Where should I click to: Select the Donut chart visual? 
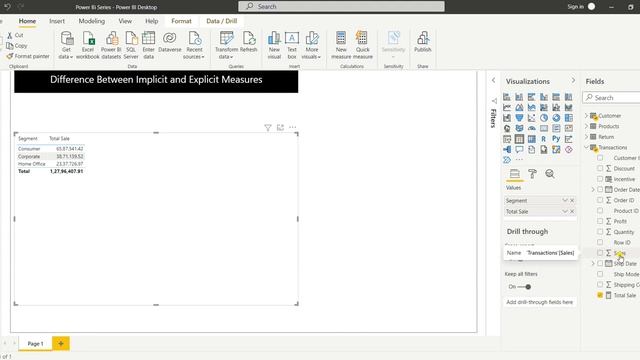[556, 118]
